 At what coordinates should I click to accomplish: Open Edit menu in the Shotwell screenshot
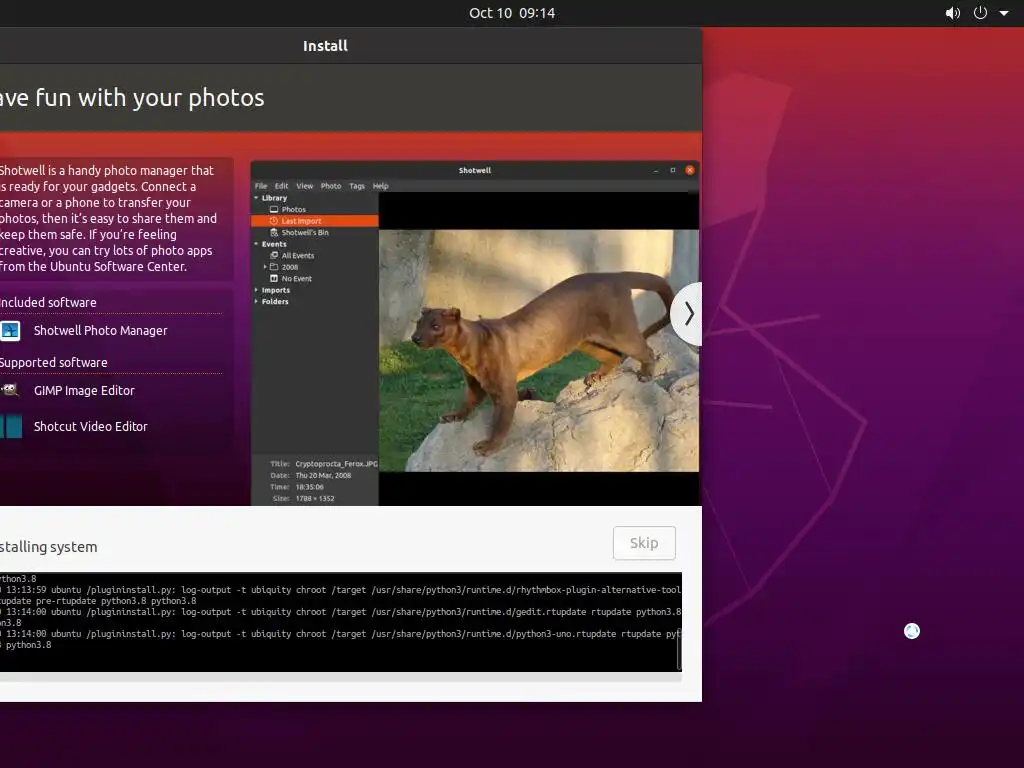tap(281, 186)
